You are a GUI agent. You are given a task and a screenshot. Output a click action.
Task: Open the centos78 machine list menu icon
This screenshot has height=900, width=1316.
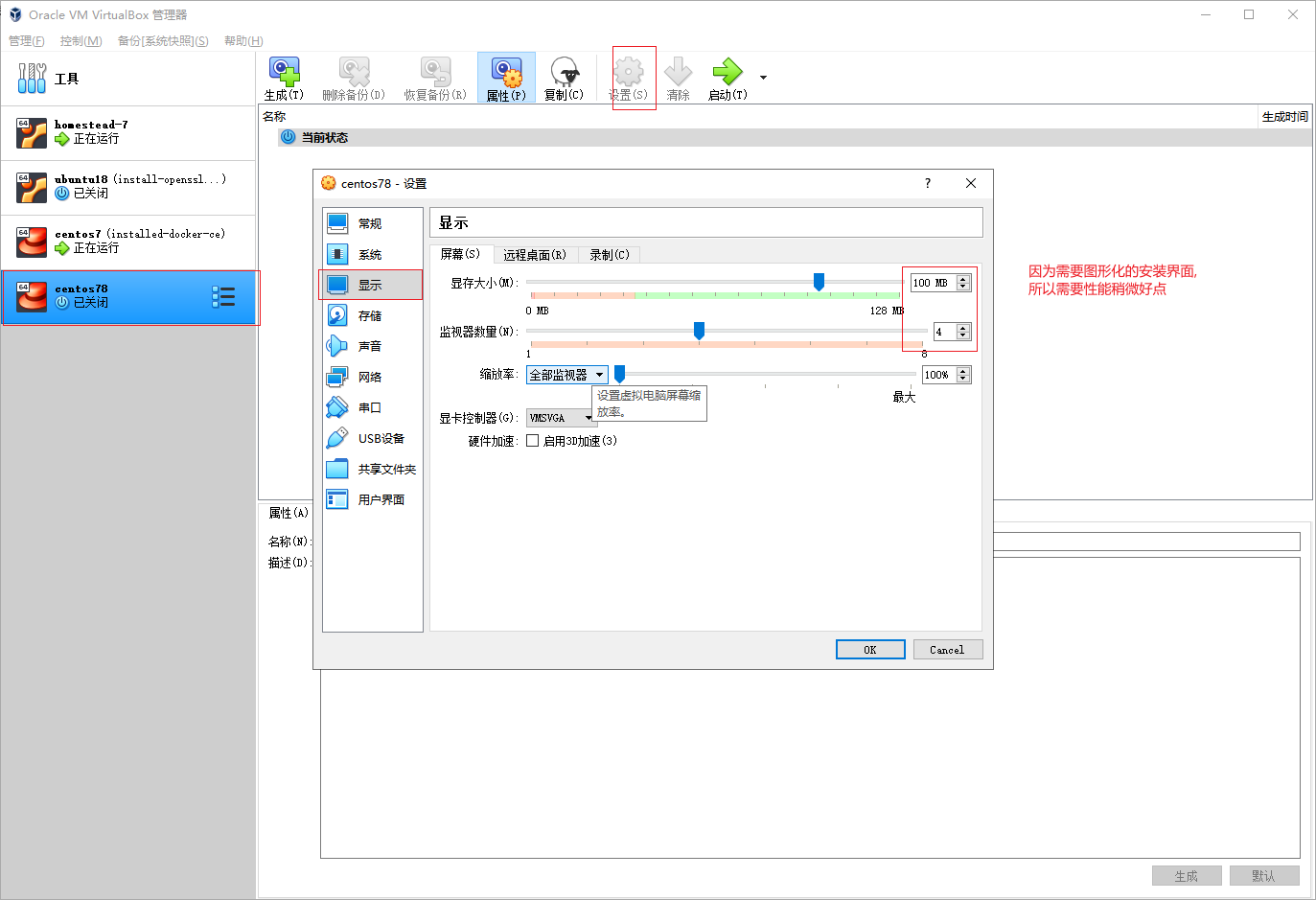pos(223,297)
